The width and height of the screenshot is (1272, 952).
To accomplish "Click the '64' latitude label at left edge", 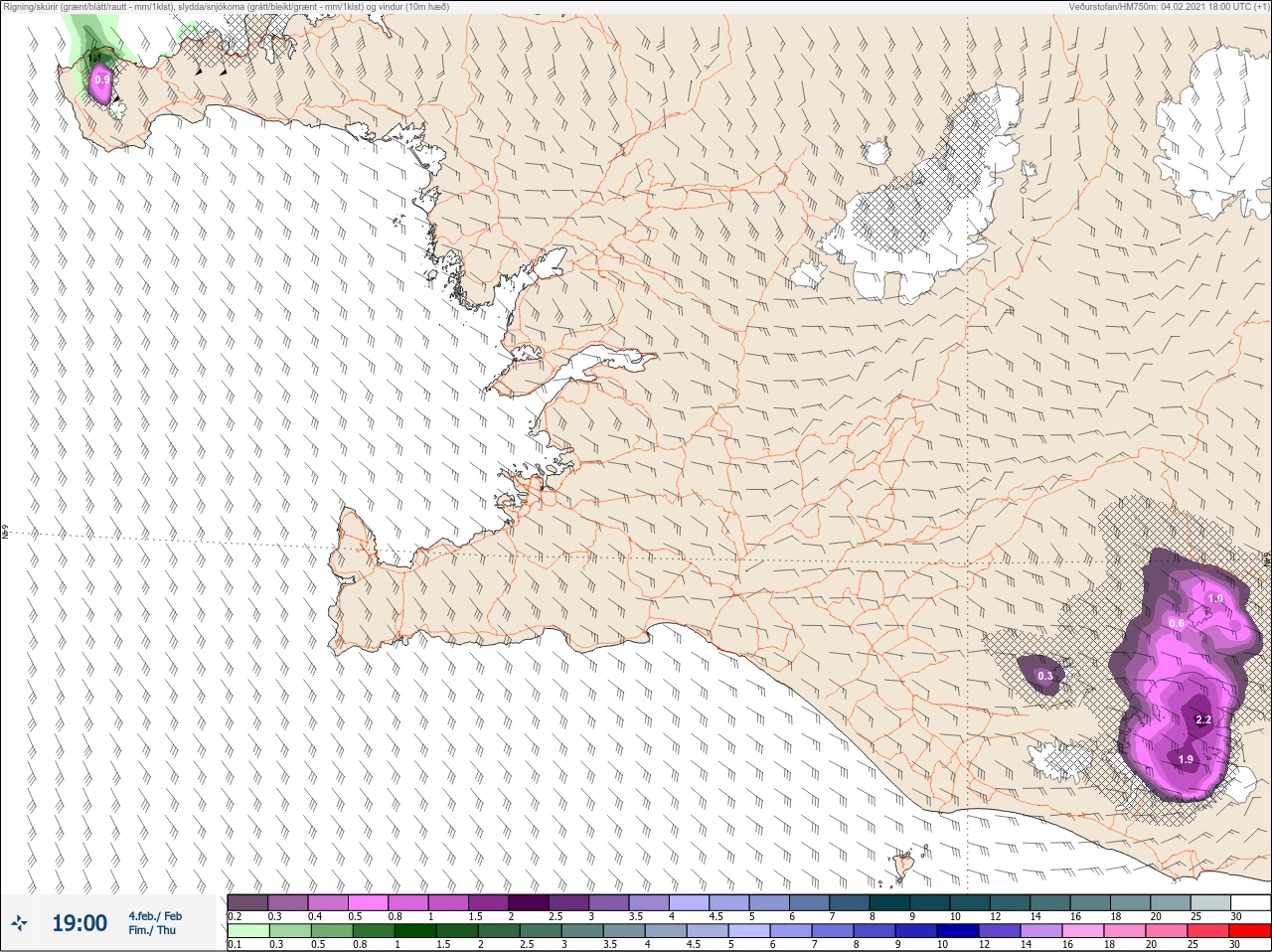I will (5, 533).
